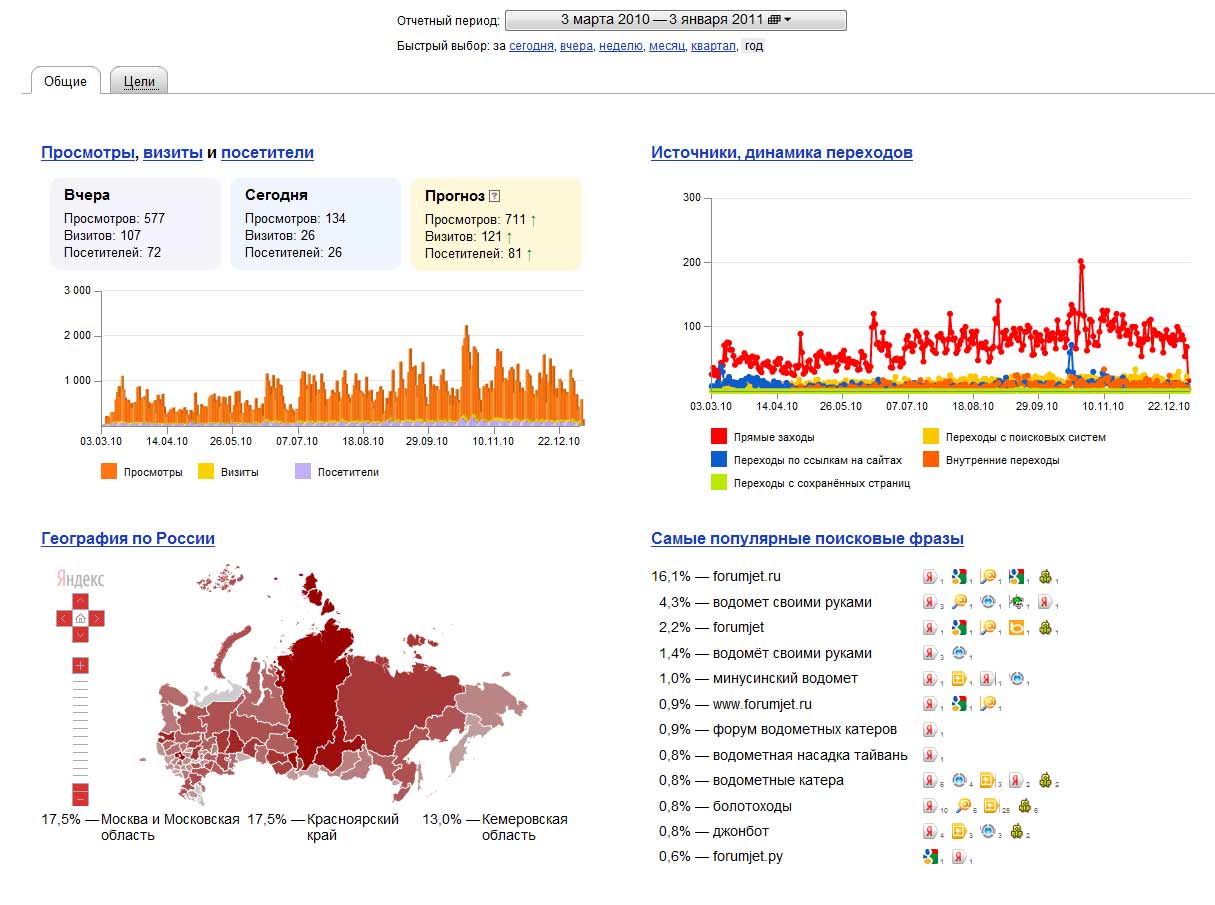Pan the Russia map to the right

coord(97,619)
